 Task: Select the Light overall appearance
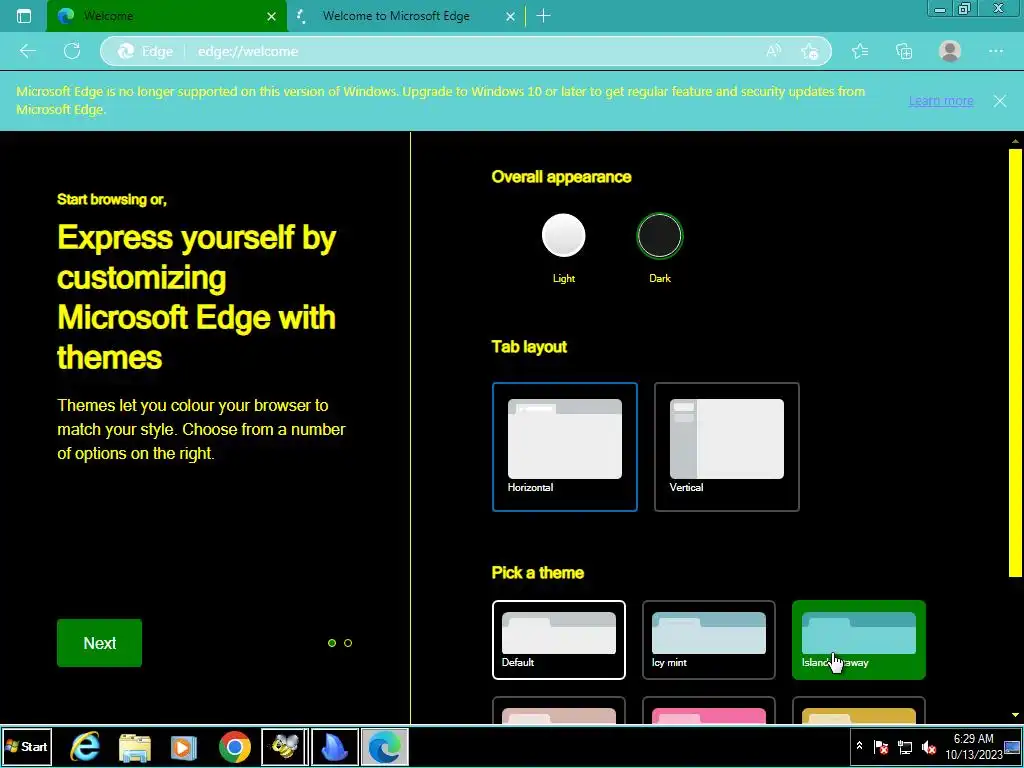tap(564, 236)
